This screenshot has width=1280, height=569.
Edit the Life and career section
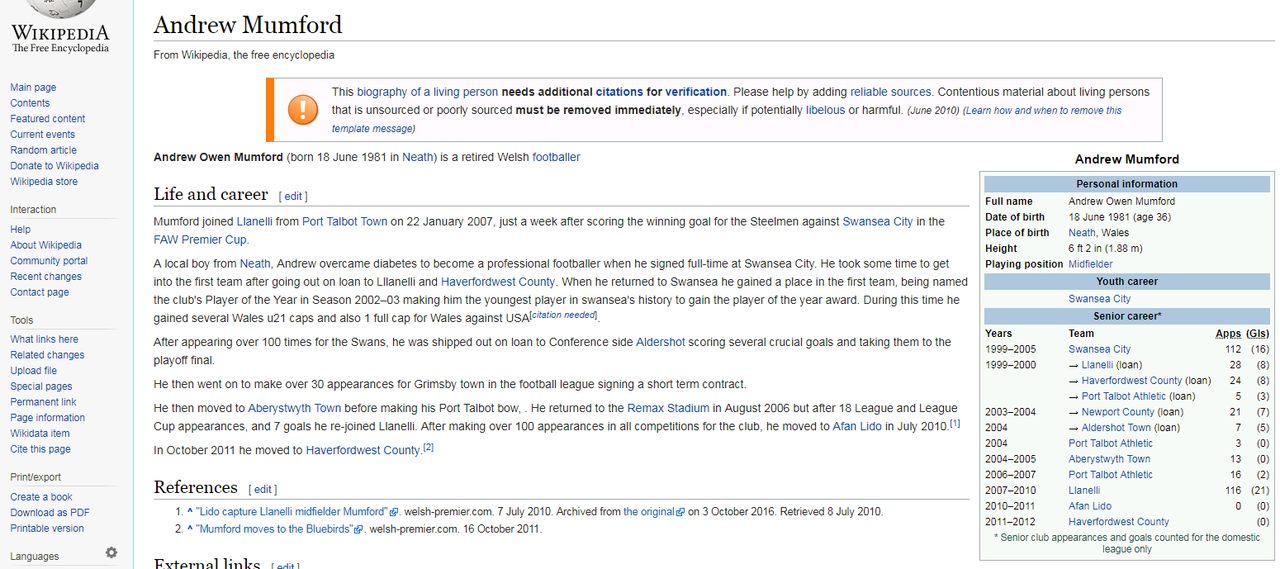point(294,196)
